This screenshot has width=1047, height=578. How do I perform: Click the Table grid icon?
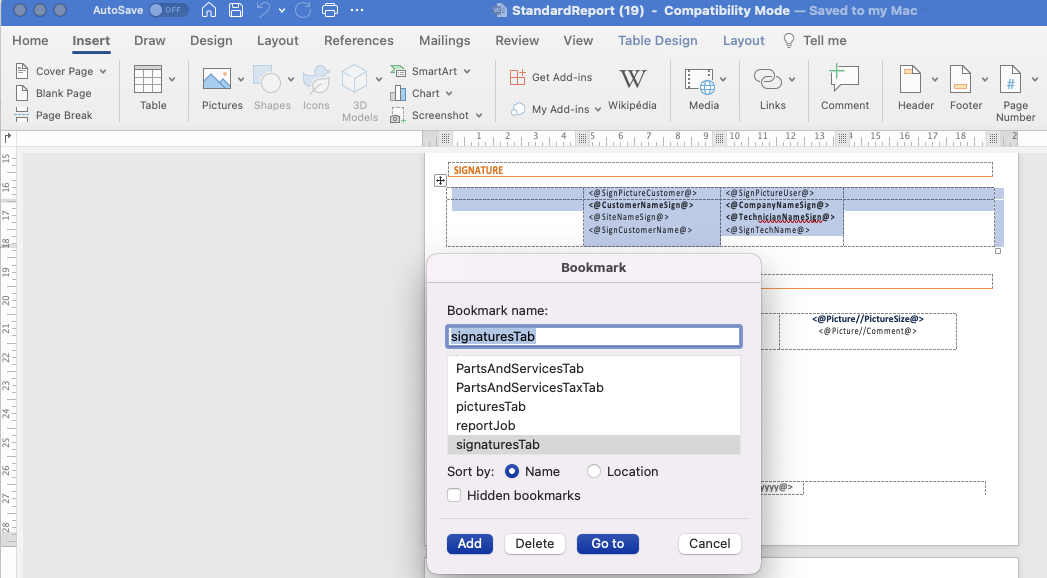click(x=148, y=79)
